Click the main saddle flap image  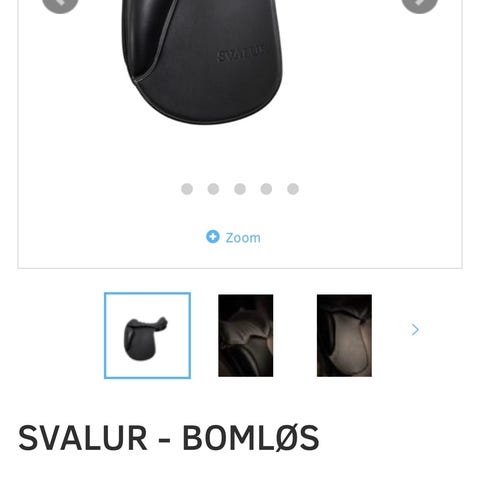[x=202, y=62]
